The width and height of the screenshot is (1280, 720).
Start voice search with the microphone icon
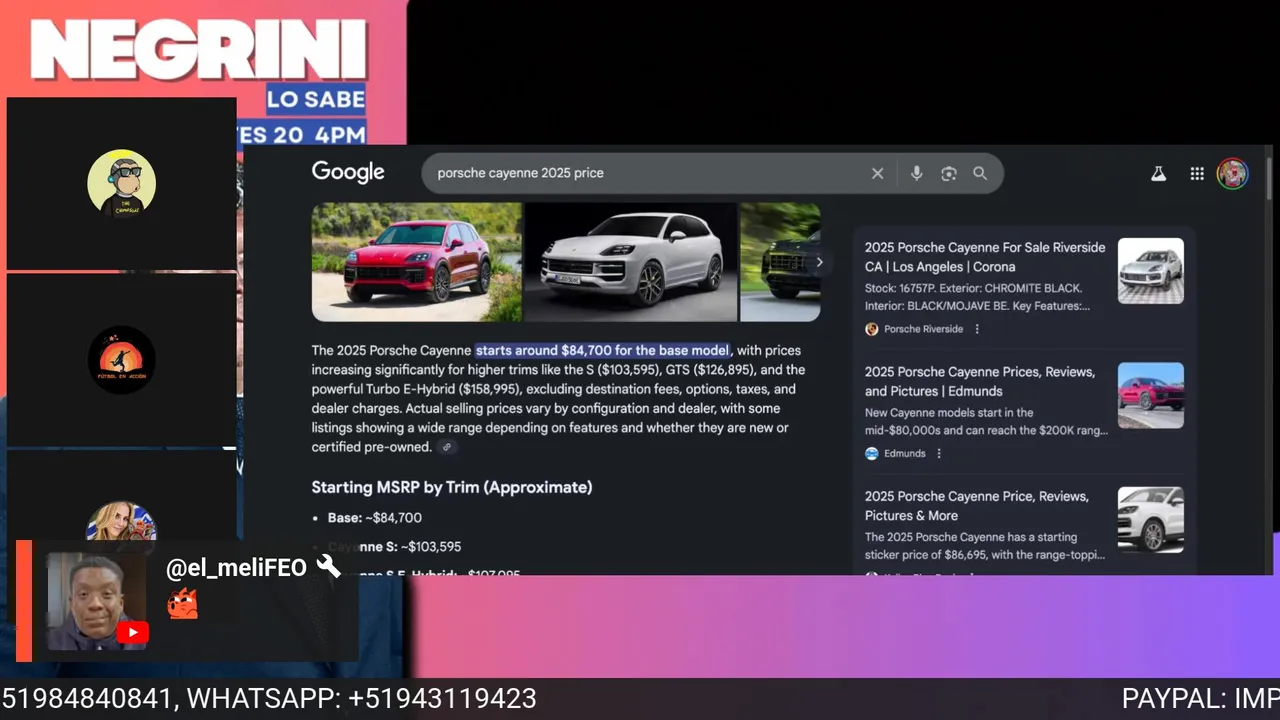(x=916, y=173)
